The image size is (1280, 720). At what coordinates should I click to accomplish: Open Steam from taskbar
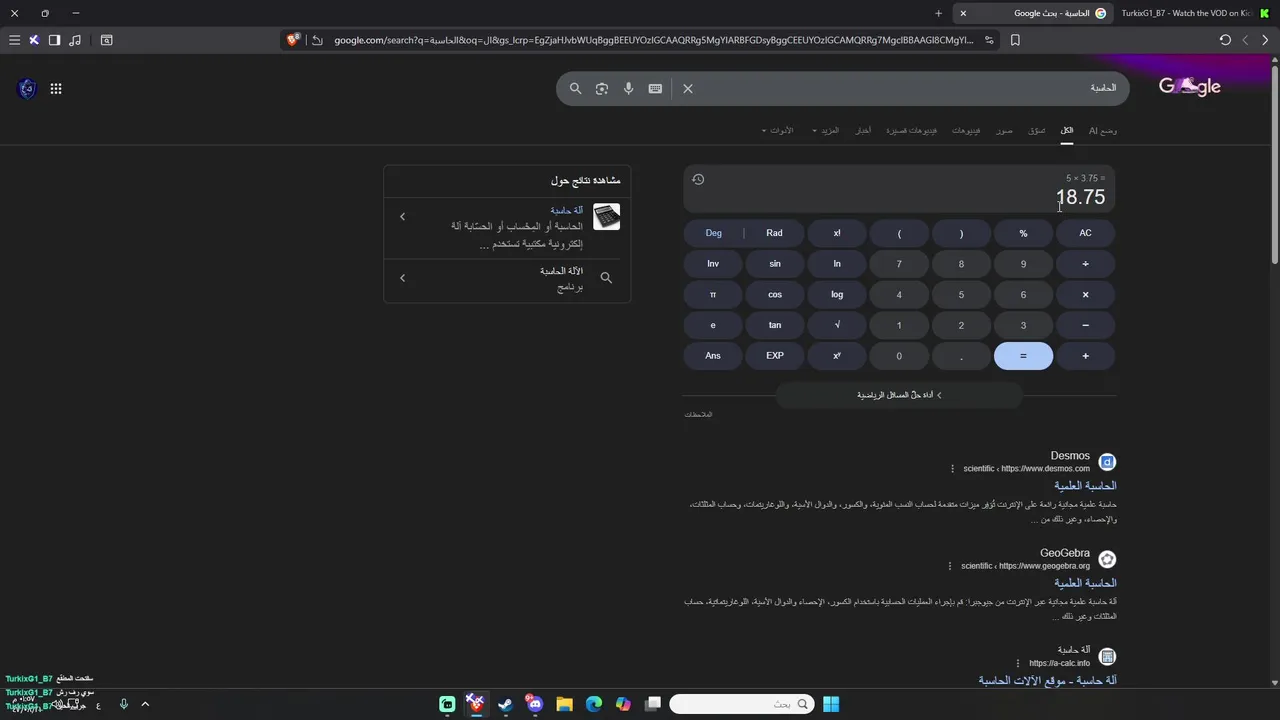coord(505,704)
